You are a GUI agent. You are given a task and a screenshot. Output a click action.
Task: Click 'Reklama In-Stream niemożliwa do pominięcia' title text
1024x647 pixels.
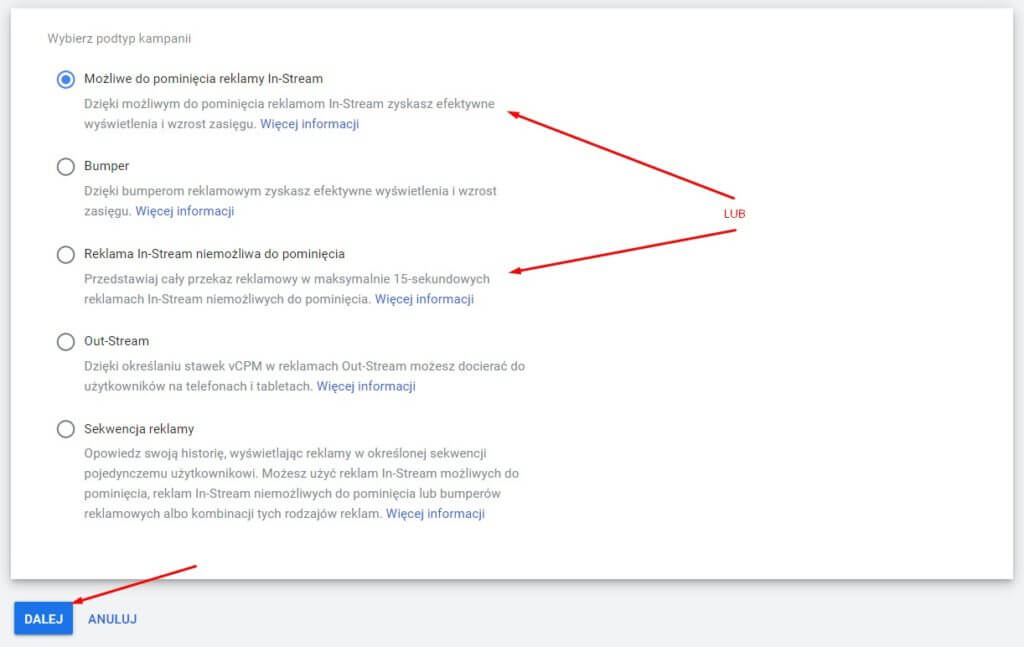pos(214,254)
